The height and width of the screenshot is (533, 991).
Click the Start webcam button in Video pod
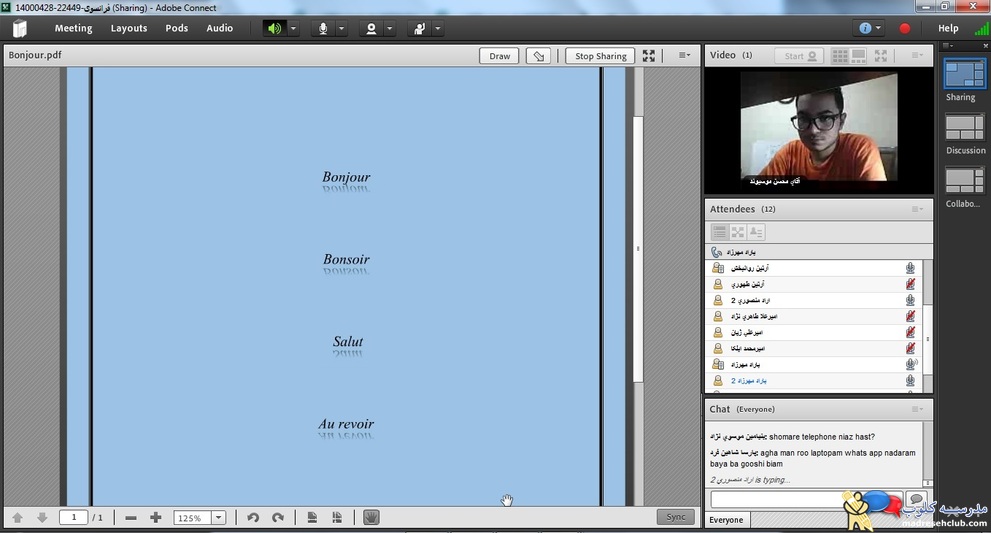[799, 56]
